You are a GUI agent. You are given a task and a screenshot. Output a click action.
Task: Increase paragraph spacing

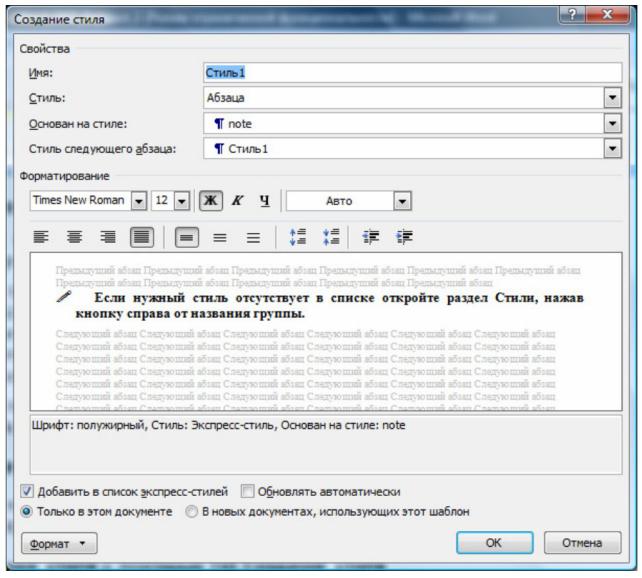[x=298, y=237]
